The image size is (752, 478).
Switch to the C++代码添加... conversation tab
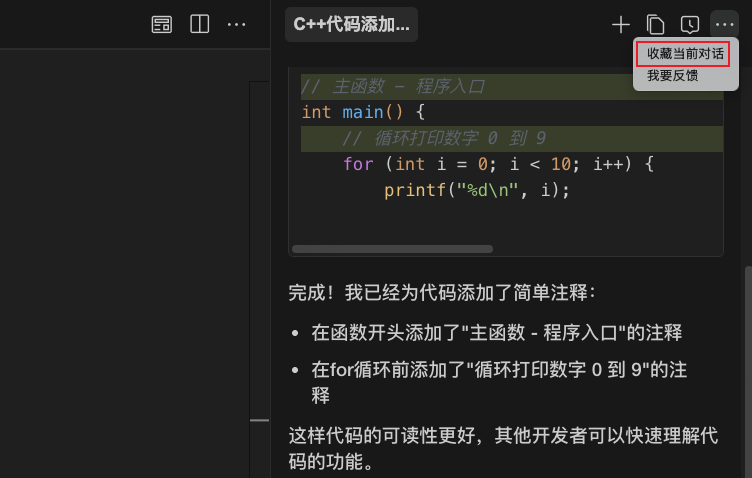coord(351,25)
